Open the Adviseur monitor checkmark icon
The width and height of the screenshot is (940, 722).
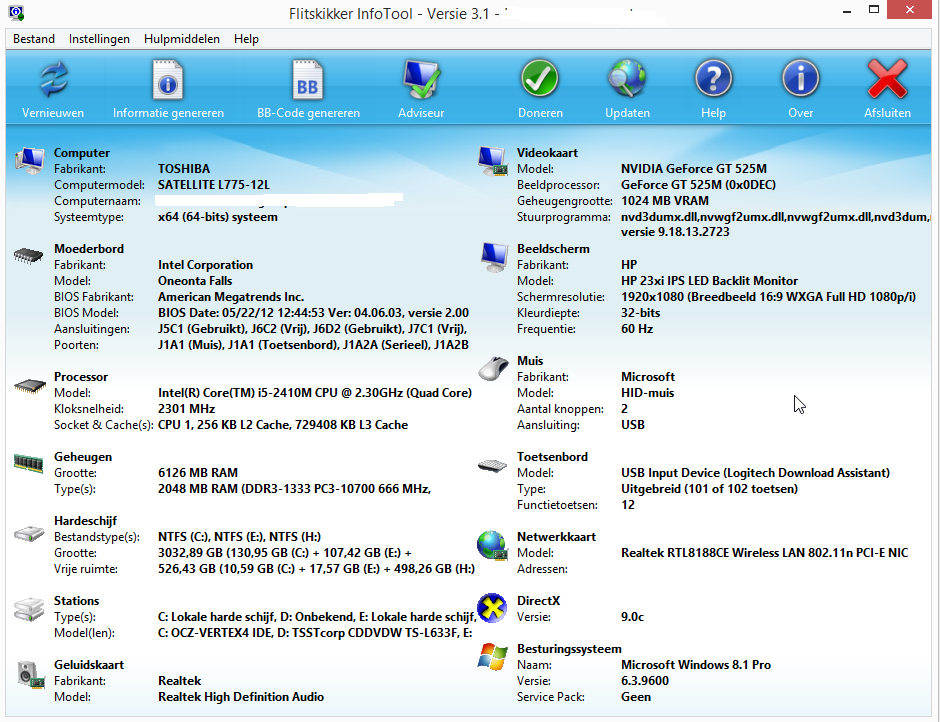pyautogui.click(x=421, y=79)
